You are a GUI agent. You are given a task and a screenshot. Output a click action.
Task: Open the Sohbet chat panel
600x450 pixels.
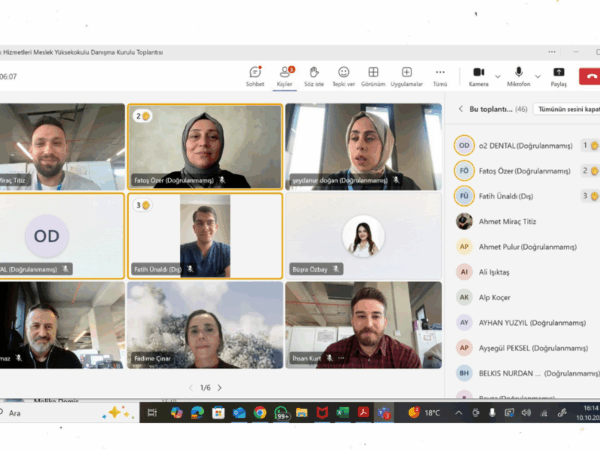(255, 75)
